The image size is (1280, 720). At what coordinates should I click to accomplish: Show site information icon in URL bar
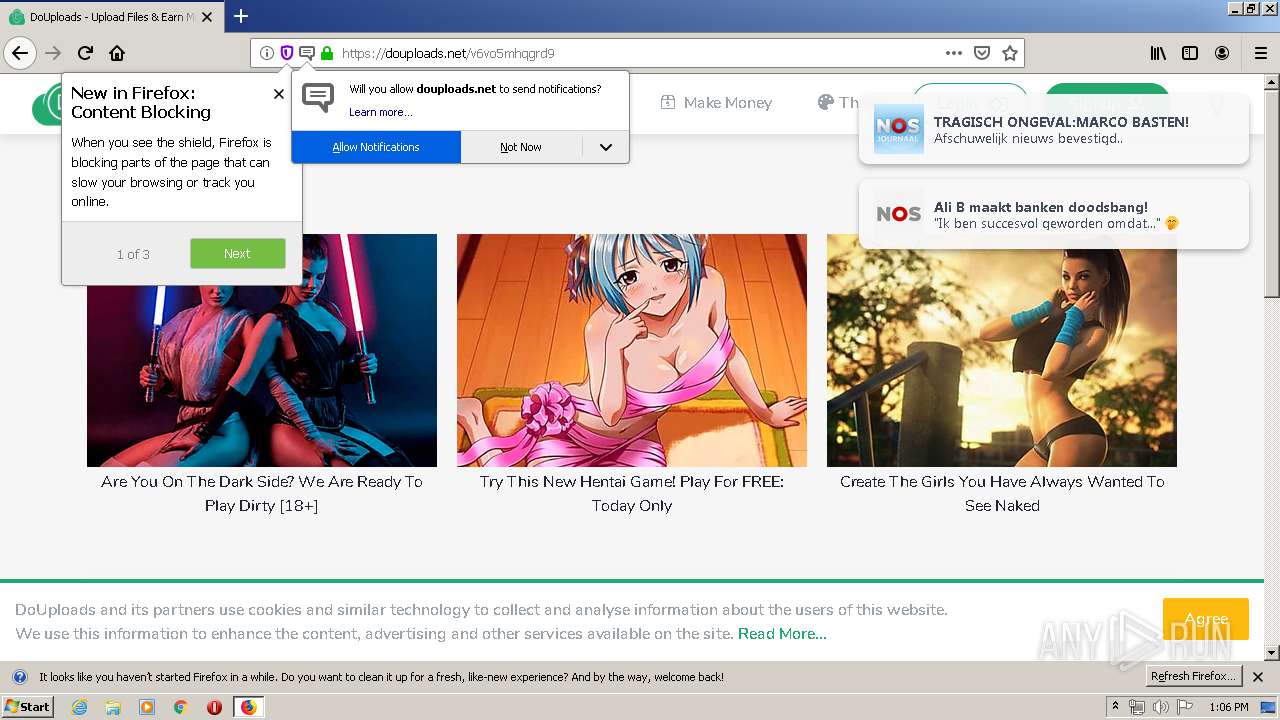point(267,53)
